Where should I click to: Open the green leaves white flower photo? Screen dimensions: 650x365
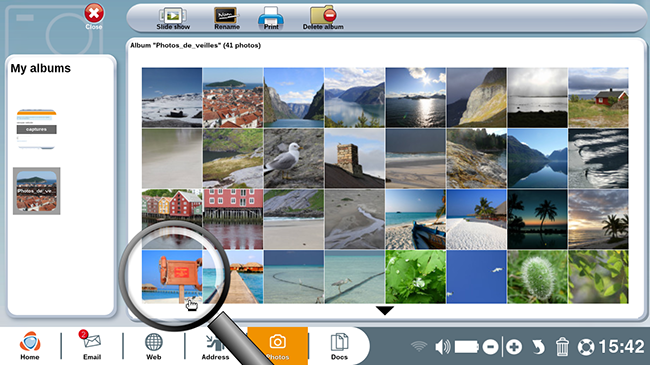(x=416, y=277)
